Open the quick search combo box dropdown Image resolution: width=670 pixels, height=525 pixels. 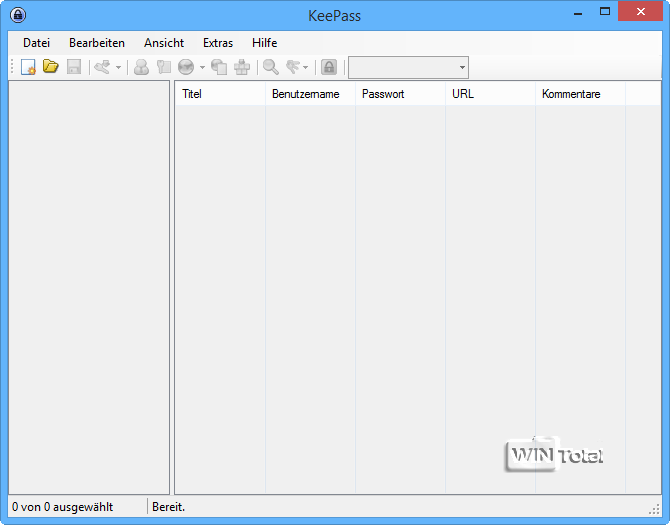coord(462,67)
